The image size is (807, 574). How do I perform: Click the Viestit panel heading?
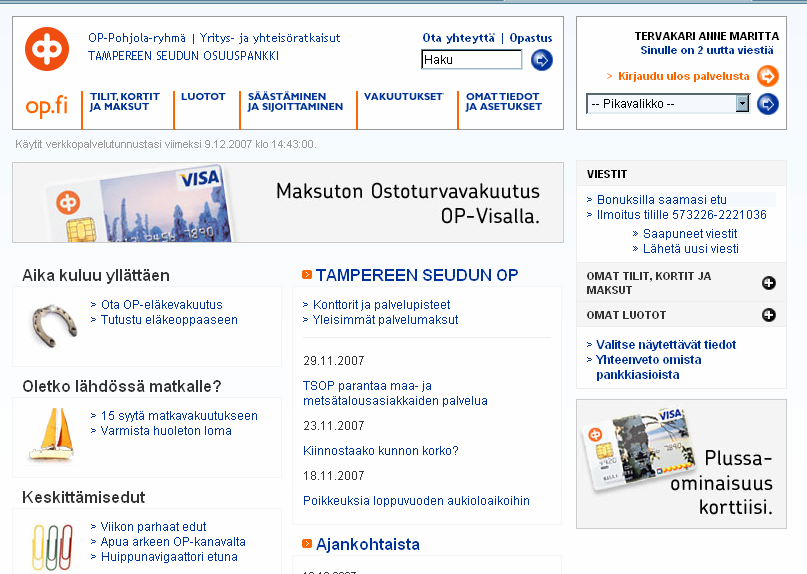pos(607,174)
